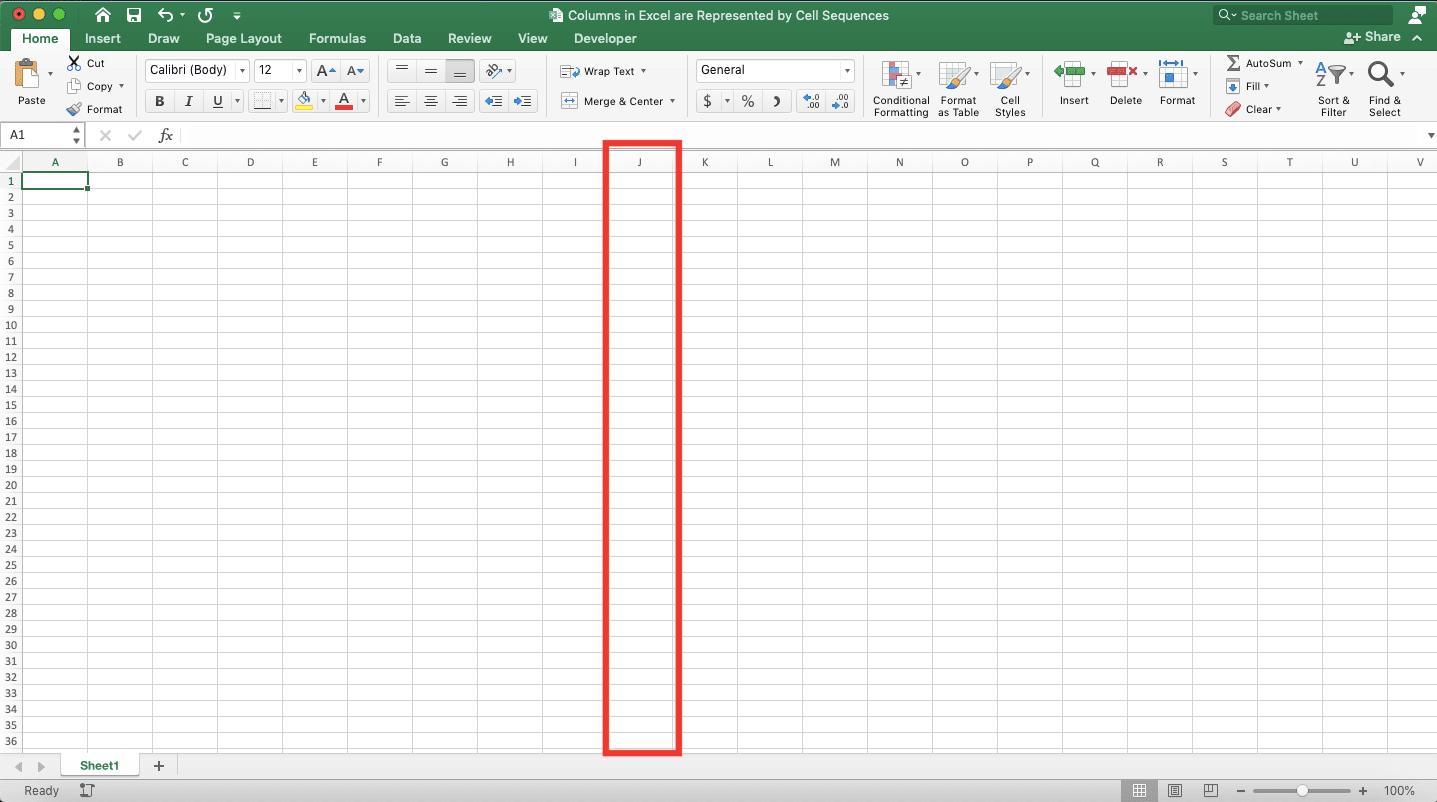Click the Home icon in title bar
Screen dimensions: 1437x802
pyautogui.click(x=102, y=15)
